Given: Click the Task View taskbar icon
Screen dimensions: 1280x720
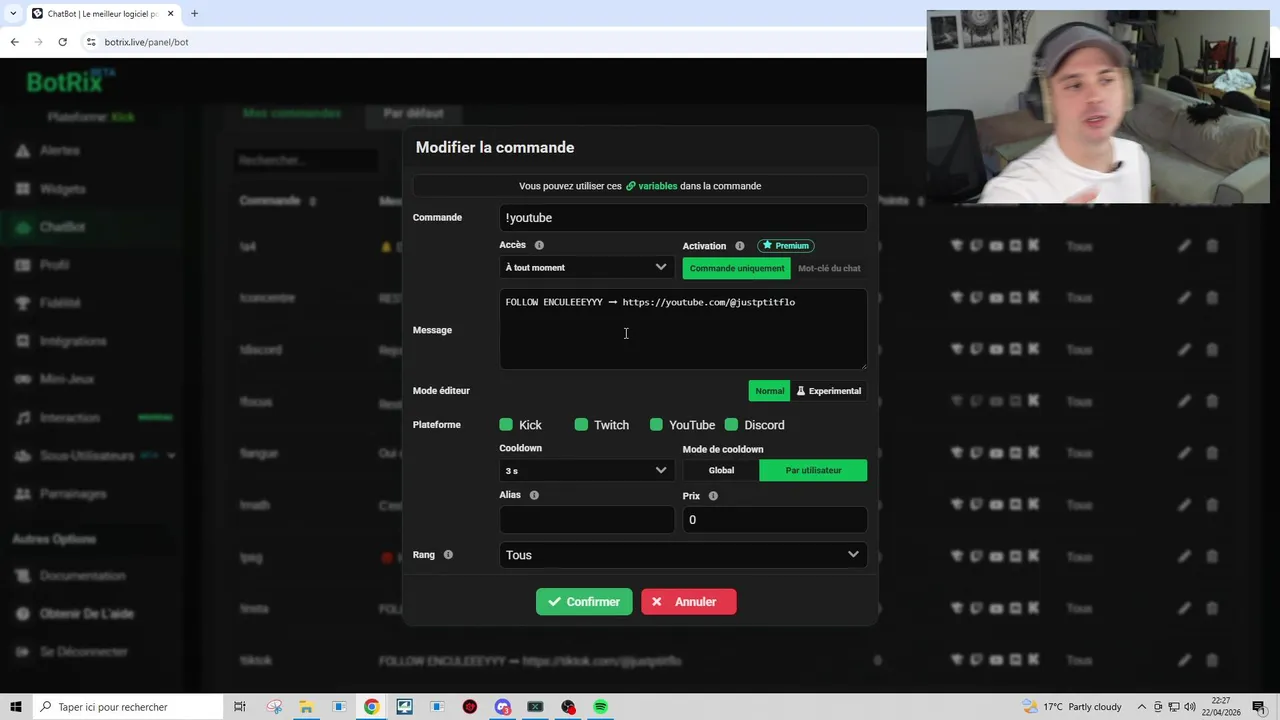Looking at the screenshot, I should [240, 707].
